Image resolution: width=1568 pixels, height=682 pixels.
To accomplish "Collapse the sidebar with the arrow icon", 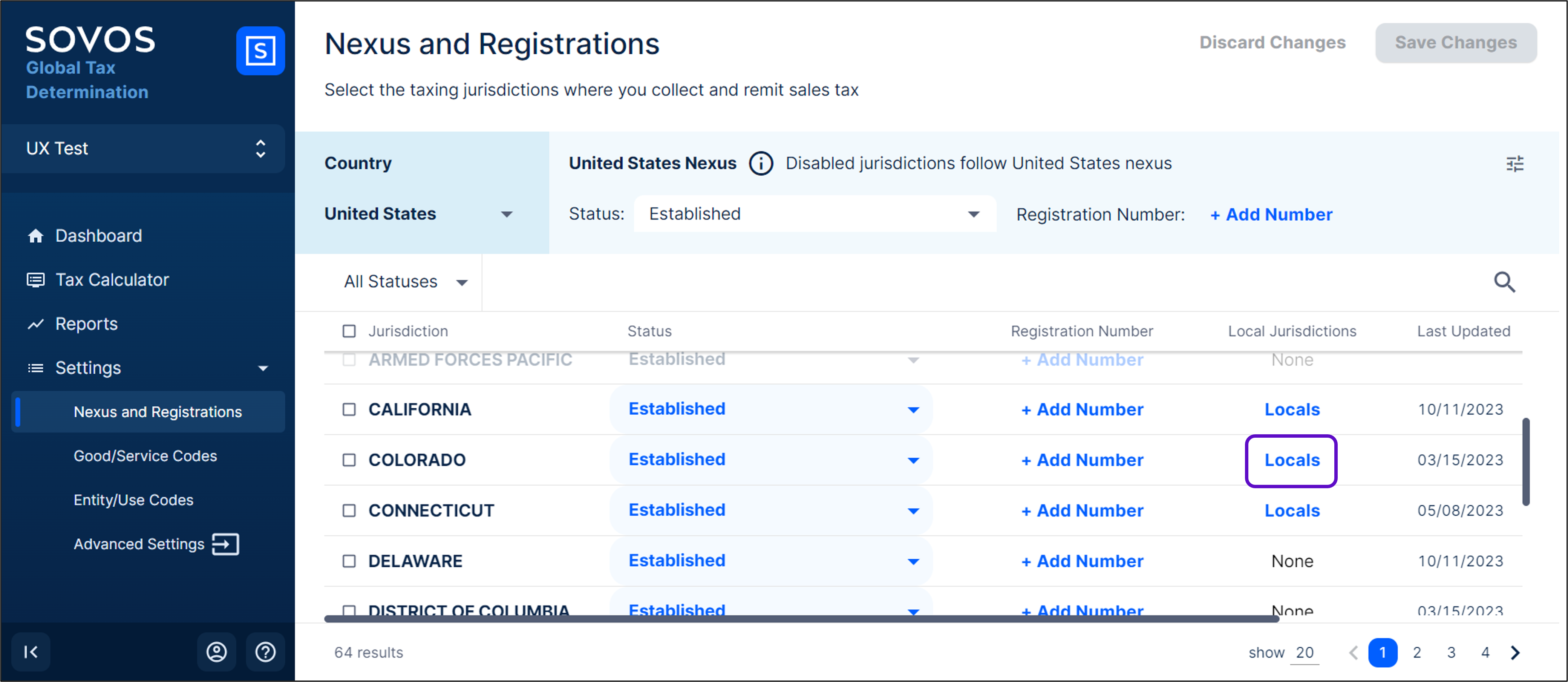I will click(31, 651).
